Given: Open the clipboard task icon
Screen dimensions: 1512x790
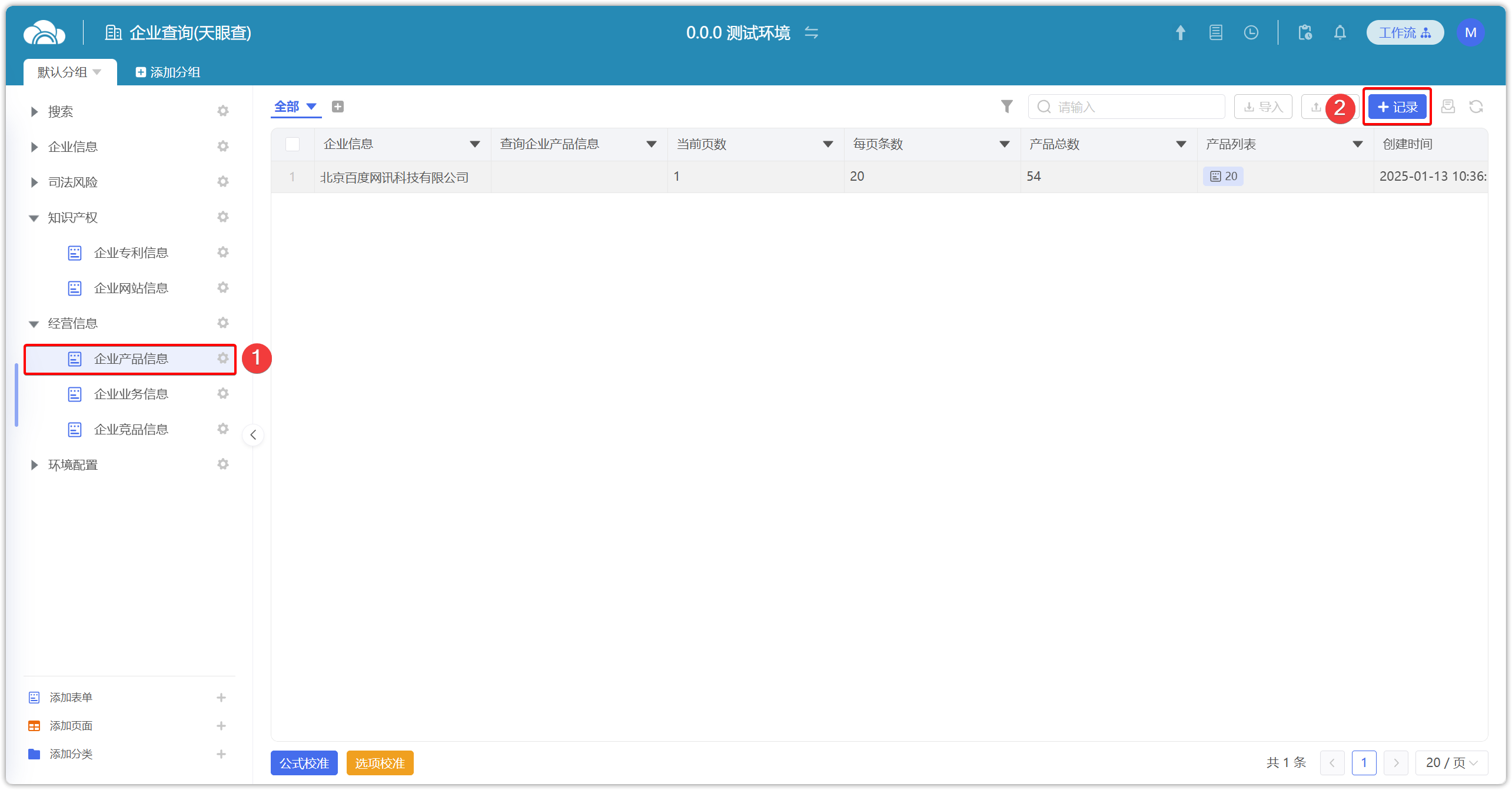Looking at the screenshot, I should click(x=1305, y=33).
